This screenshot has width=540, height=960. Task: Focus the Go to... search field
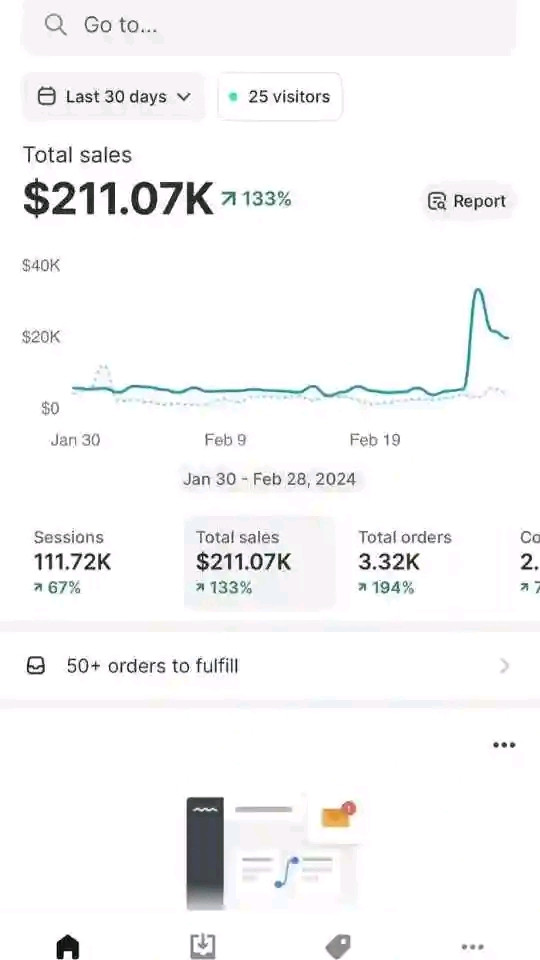pos(269,26)
